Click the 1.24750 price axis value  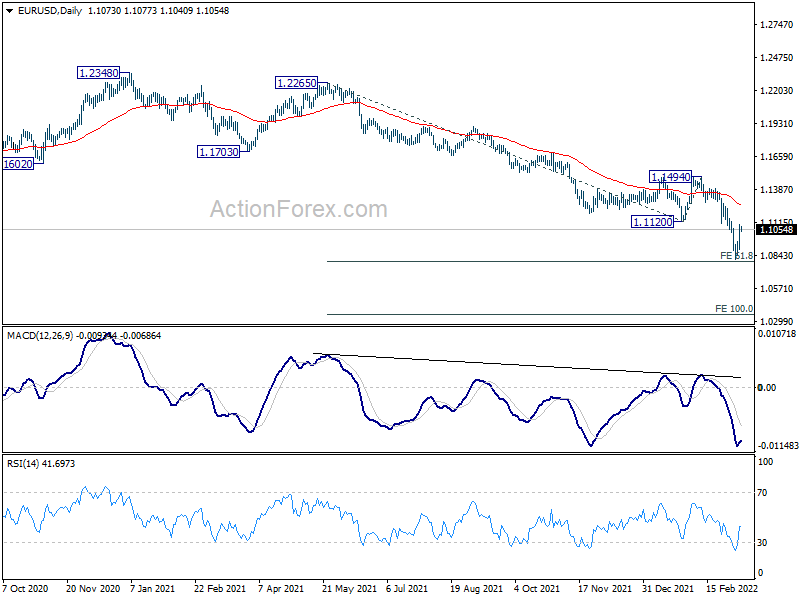coord(777,58)
